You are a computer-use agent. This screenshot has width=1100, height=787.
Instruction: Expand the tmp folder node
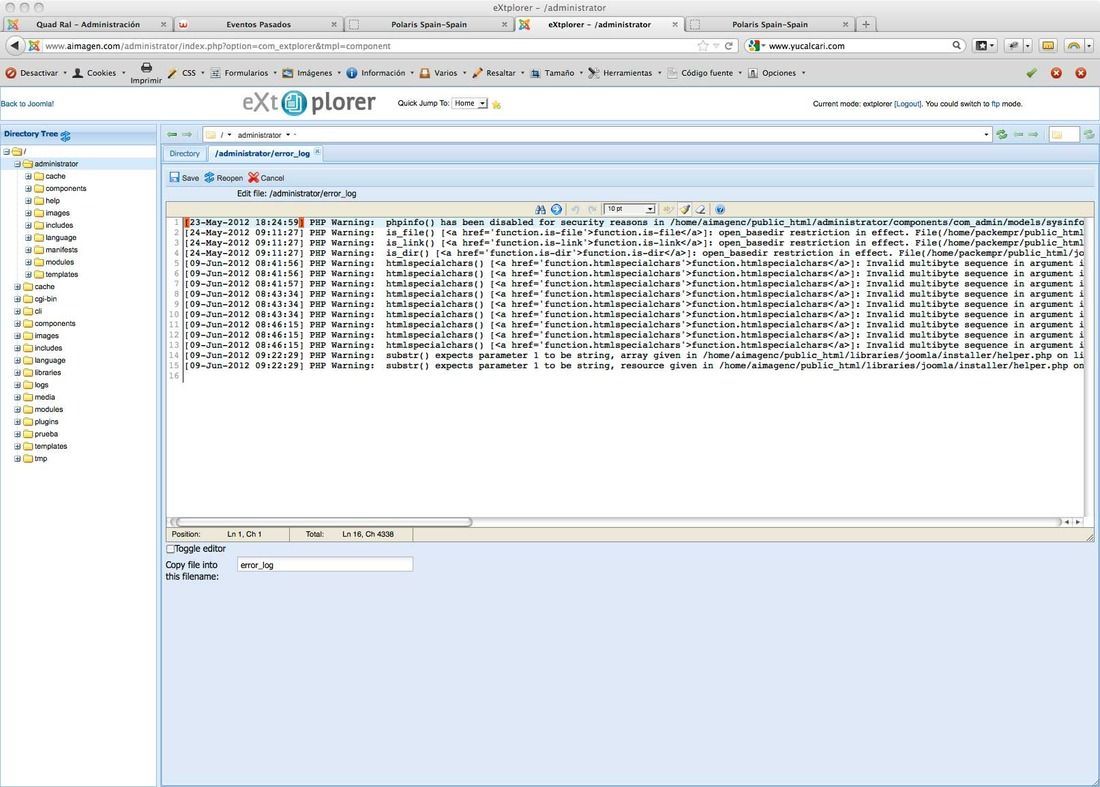click(18, 459)
